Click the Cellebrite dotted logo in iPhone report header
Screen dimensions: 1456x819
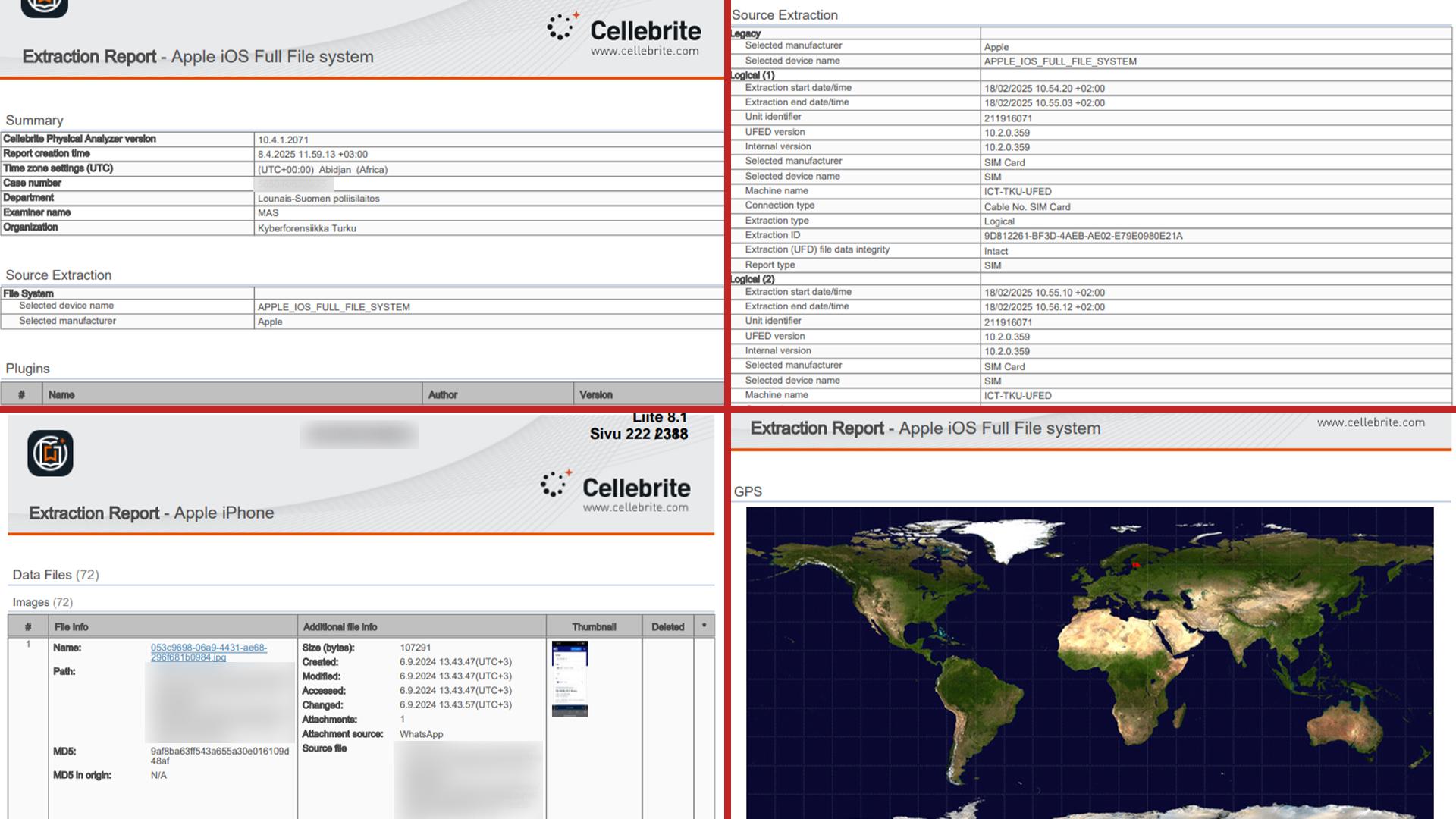555,483
